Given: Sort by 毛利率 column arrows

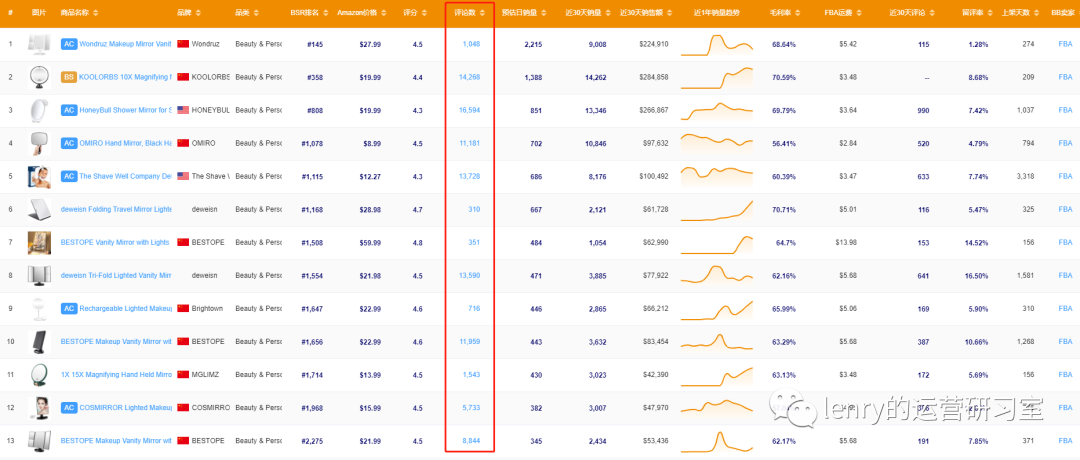Looking at the screenshot, I should [798, 13].
